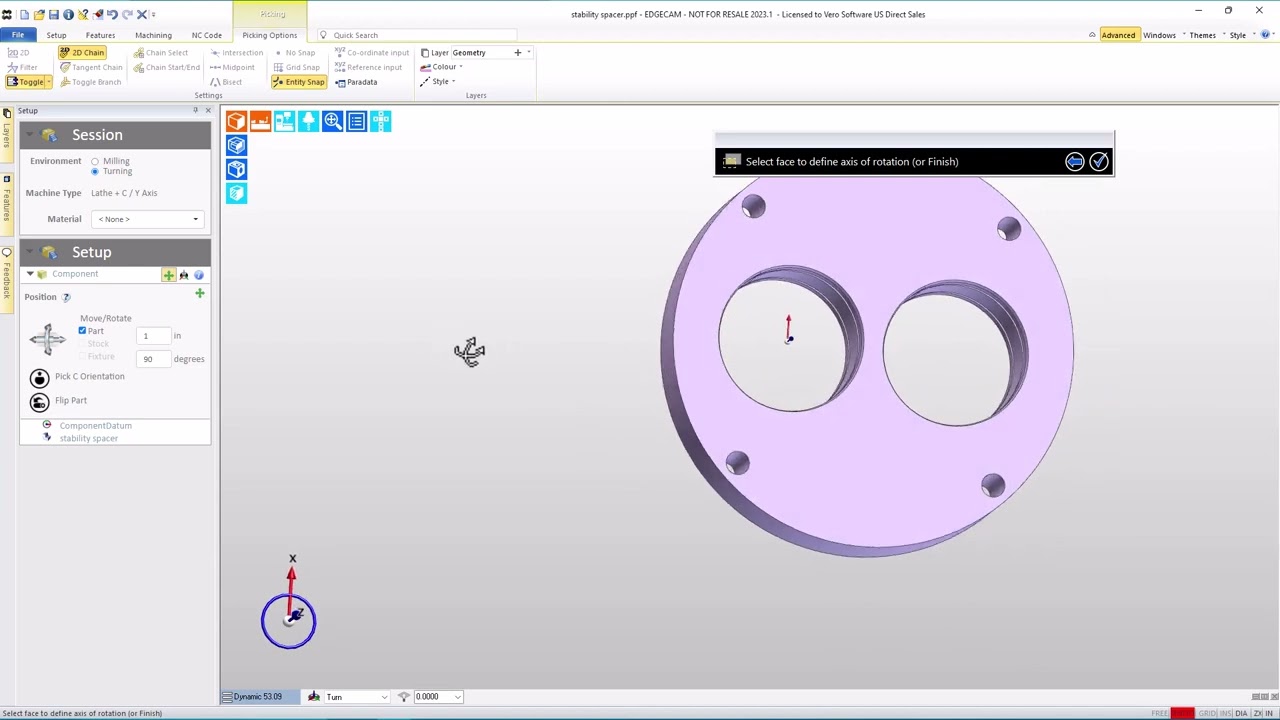The height and width of the screenshot is (720, 1280).
Task: Click the Finish checkmark in prompt bar
Action: [x=1098, y=161]
